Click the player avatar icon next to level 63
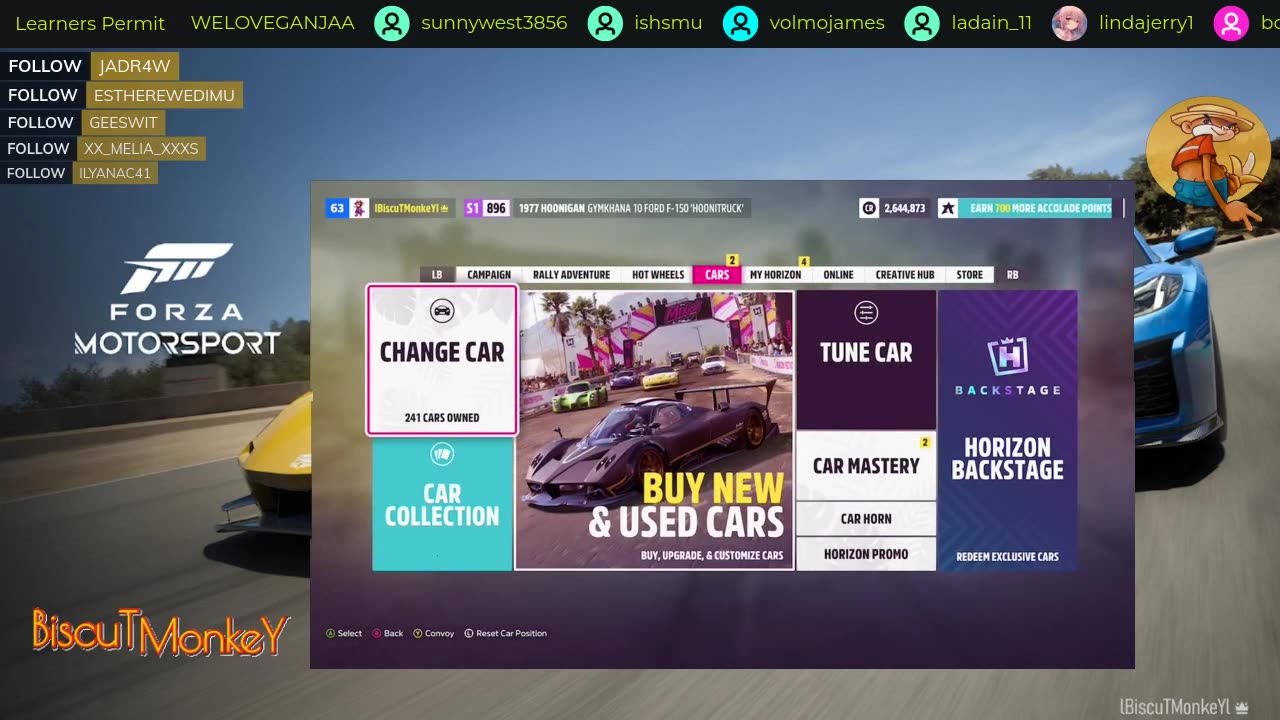Screen dimensions: 1280x720 359,208
